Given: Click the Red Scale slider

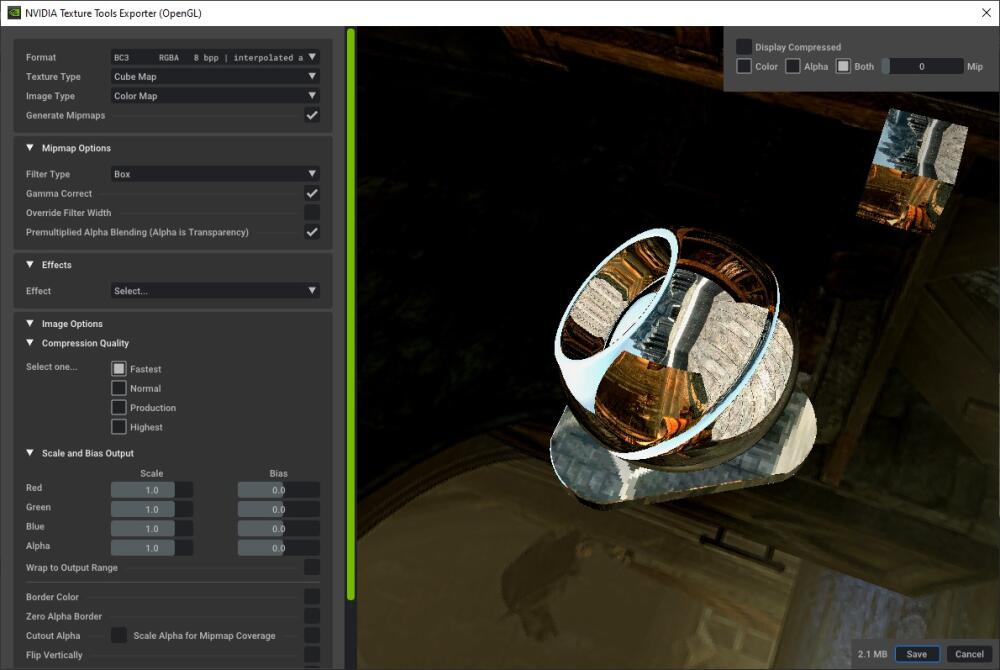Looking at the screenshot, I should click(152, 490).
